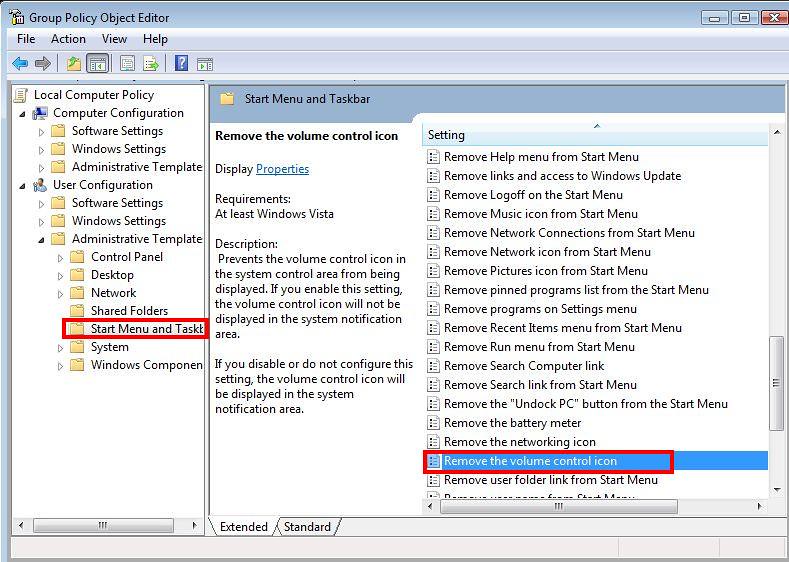Collapse Administrative Templates under User Configuration
Viewport: 789px width, 562px height.
click(41, 240)
